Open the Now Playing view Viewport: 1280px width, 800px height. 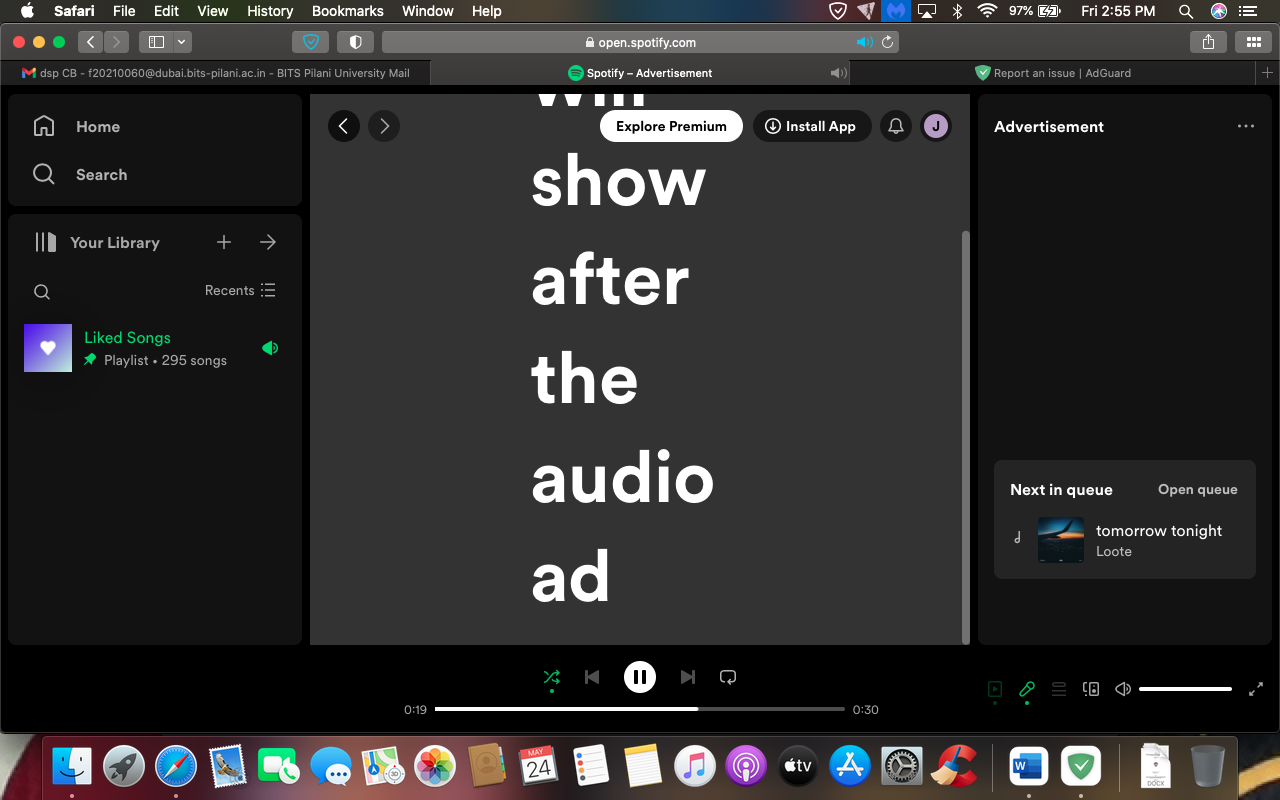coord(994,689)
